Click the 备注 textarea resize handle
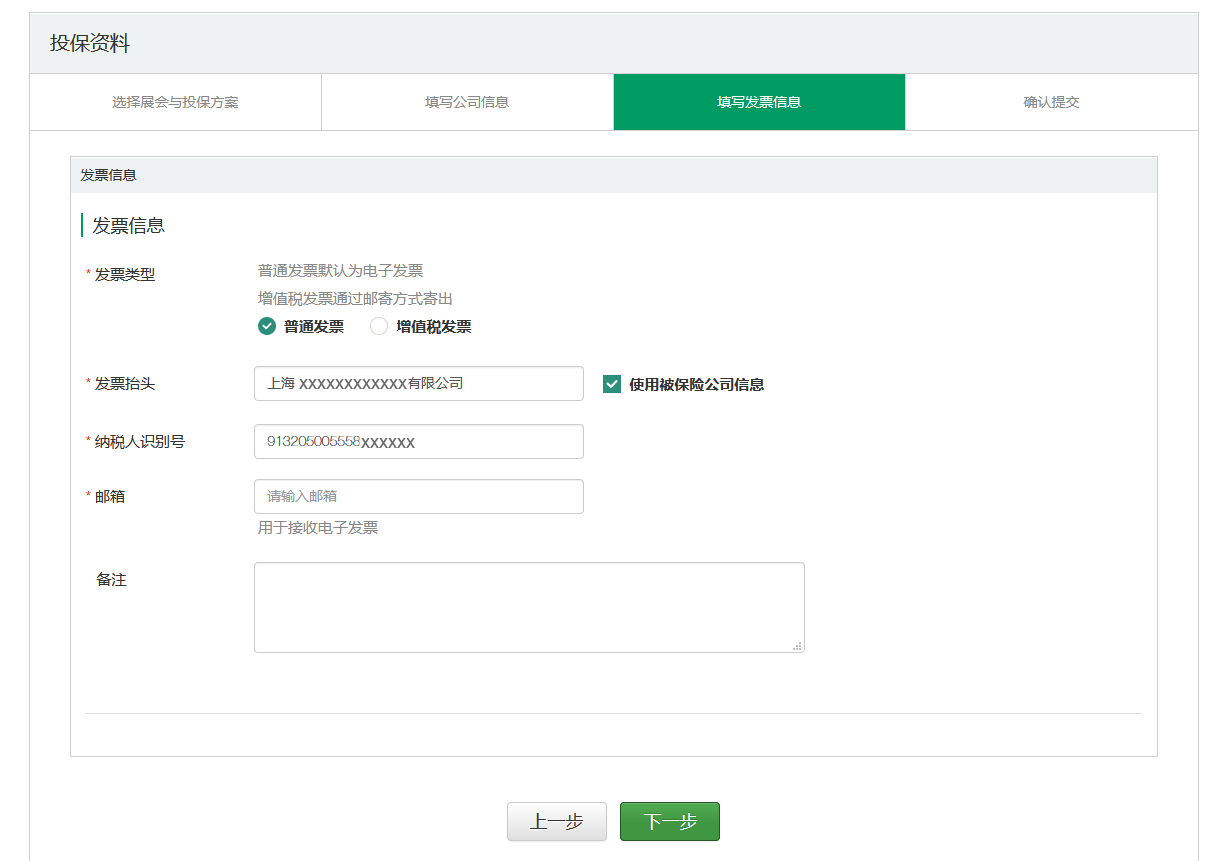Image resolution: width=1211 pixels, height=861 pixels. click(x=797, y=646)
